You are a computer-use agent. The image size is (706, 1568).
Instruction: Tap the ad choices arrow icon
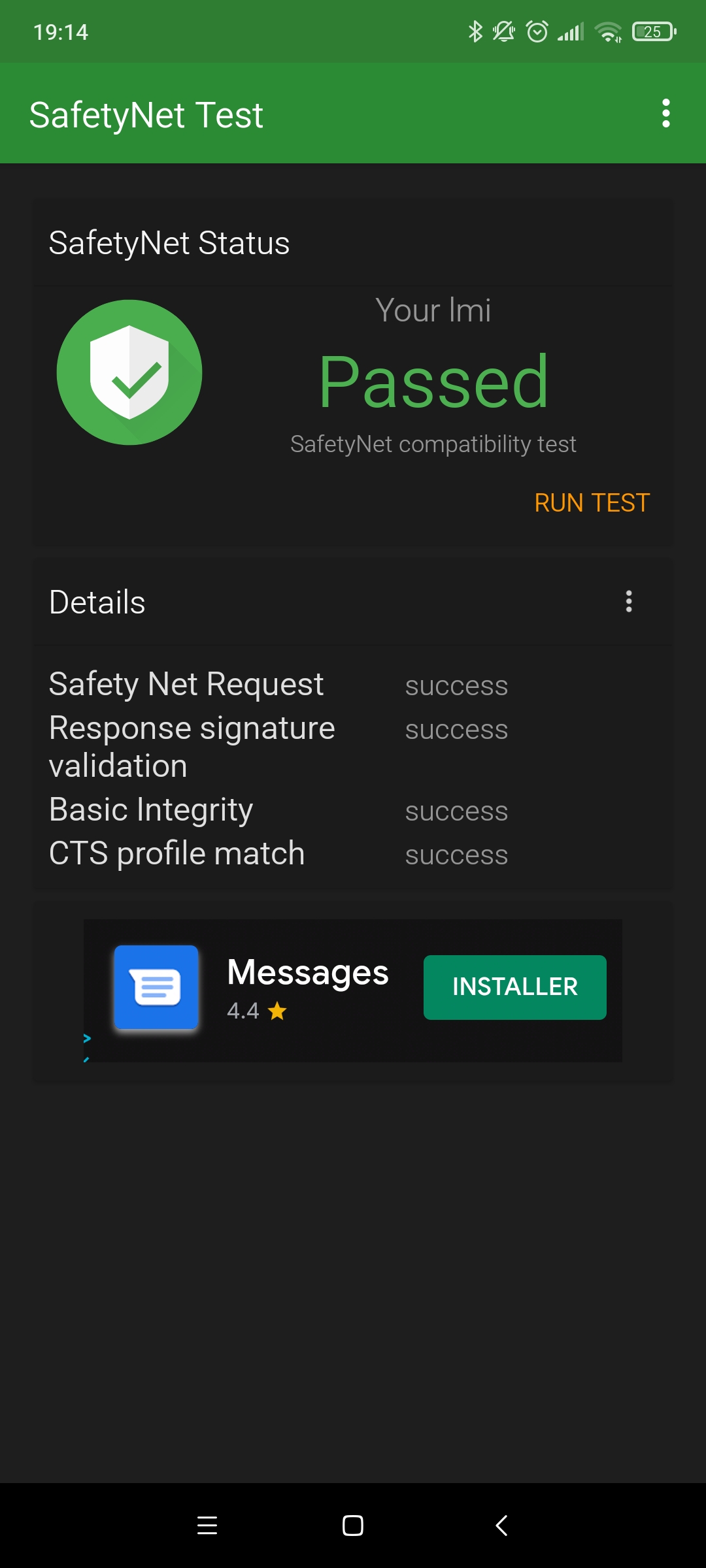point(87,1038)
